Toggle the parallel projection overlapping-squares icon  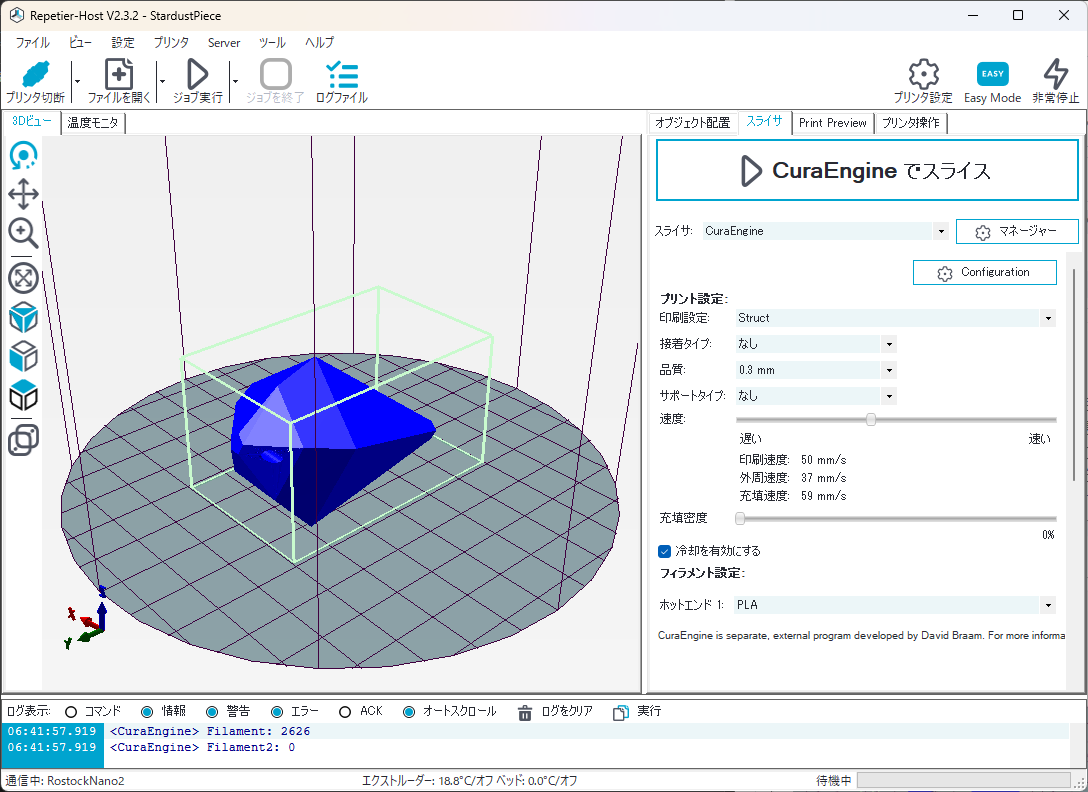[x=23, y=440]
